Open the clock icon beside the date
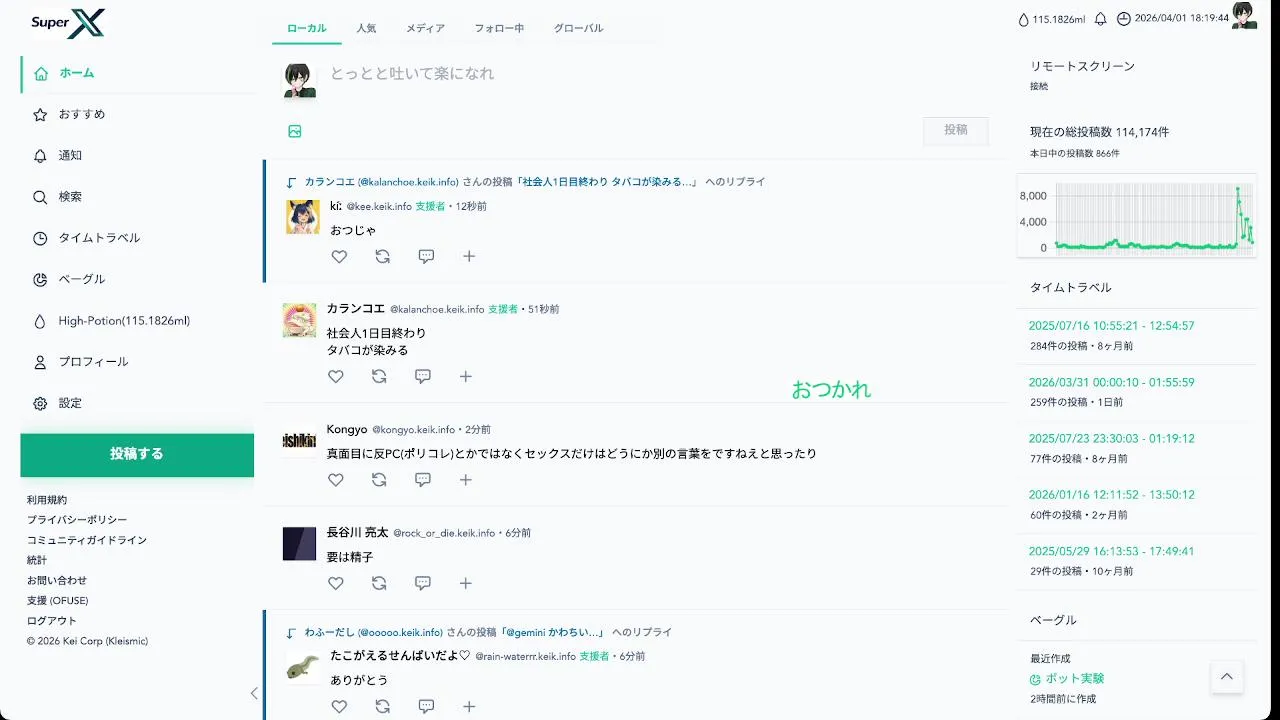This screenshot has height=720, width=1280. 1123,19
